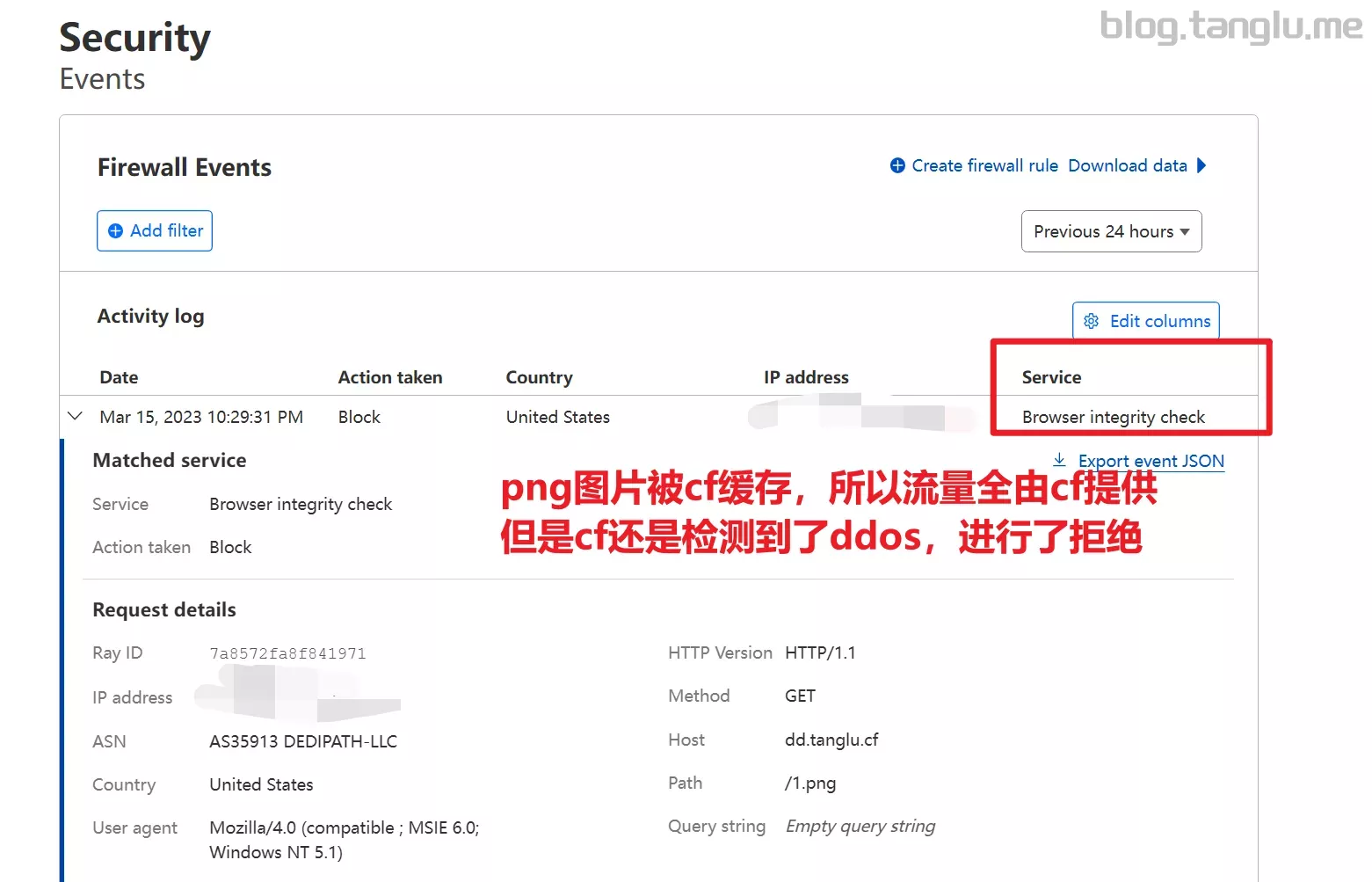
Task: Click the Country column header
Action: (x=539, y=377)
